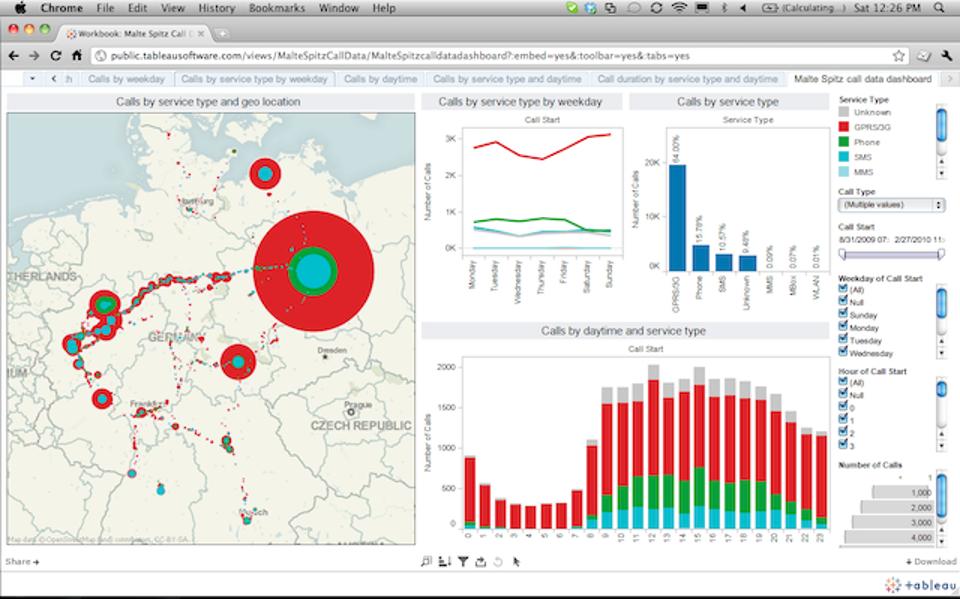Select the pointer arrow tool
The width and height of the screenshot is (960, 599).
(516, 561)
